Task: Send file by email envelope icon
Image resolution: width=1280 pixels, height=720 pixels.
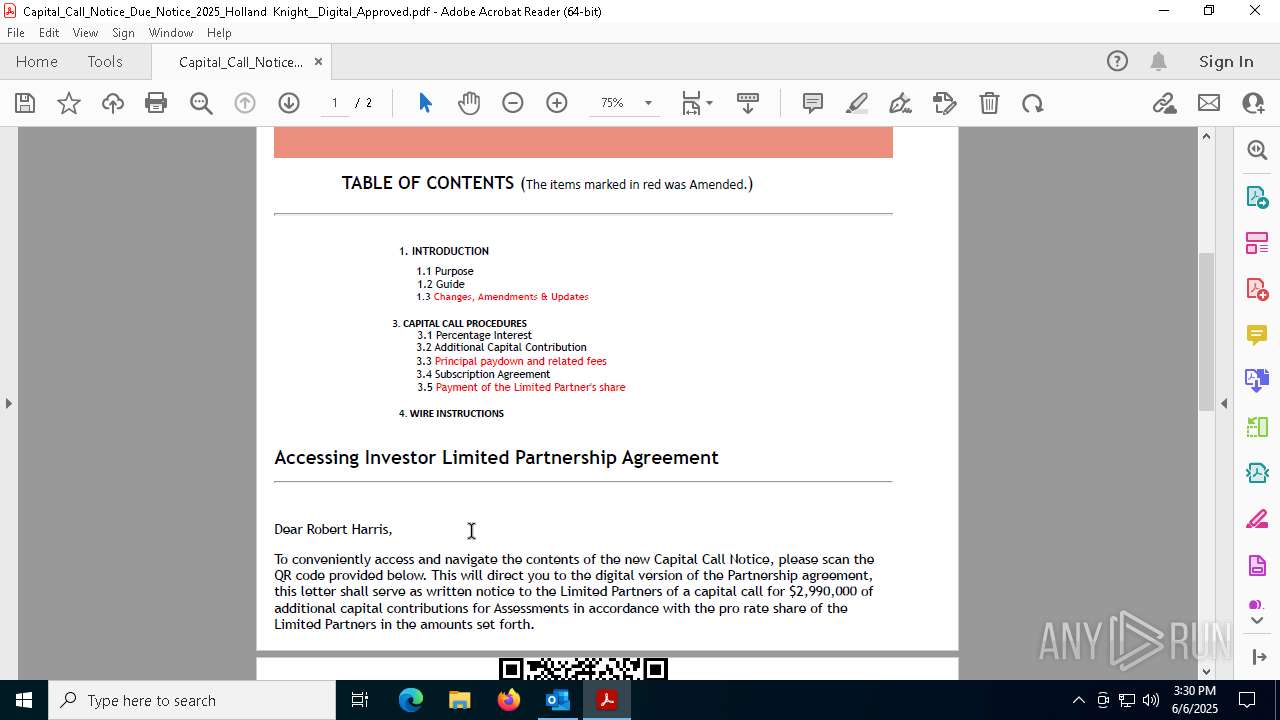Action: pyautogui.click(x=1209, y=103)
